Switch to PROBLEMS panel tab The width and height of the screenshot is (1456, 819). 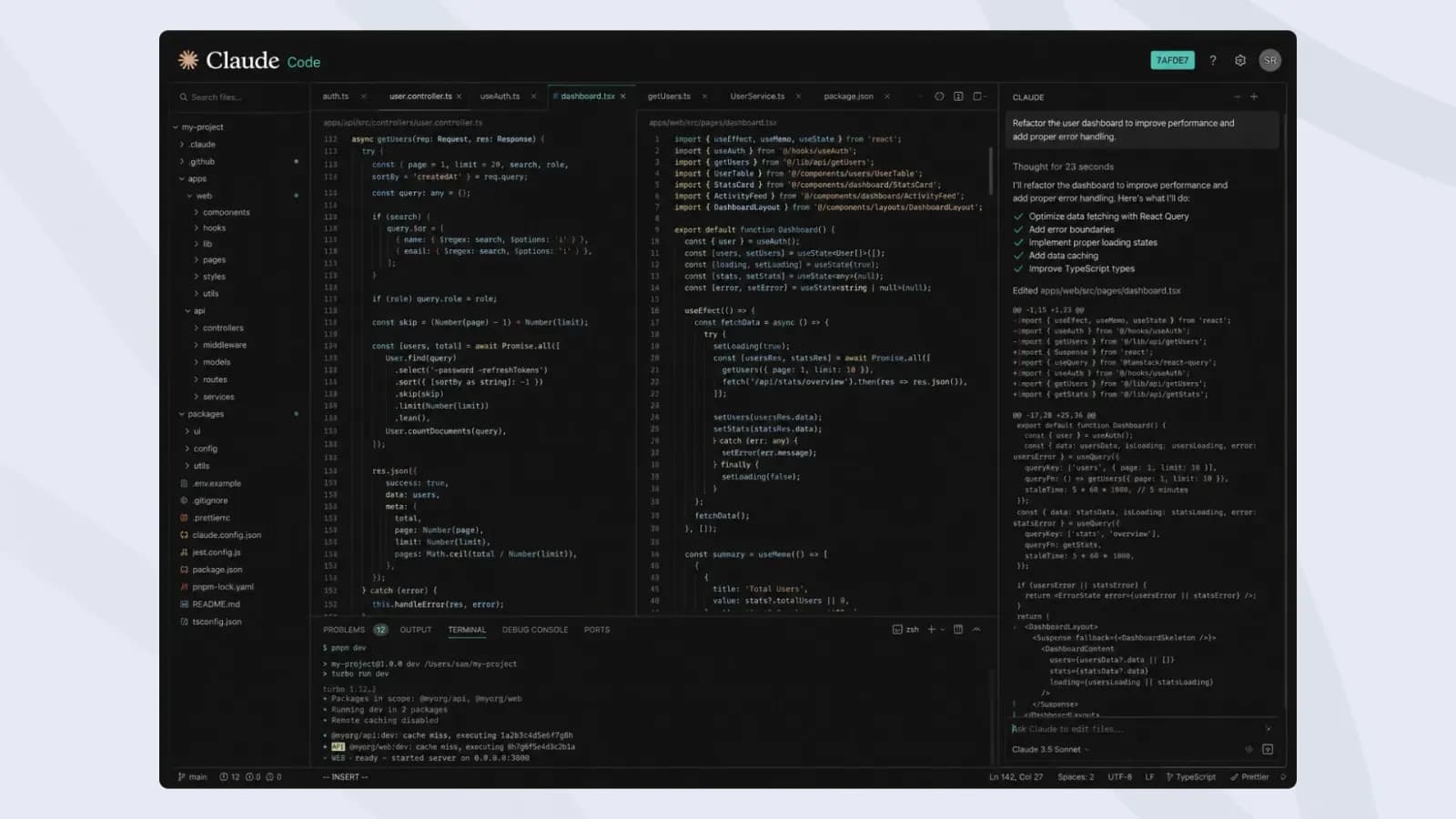344,630
